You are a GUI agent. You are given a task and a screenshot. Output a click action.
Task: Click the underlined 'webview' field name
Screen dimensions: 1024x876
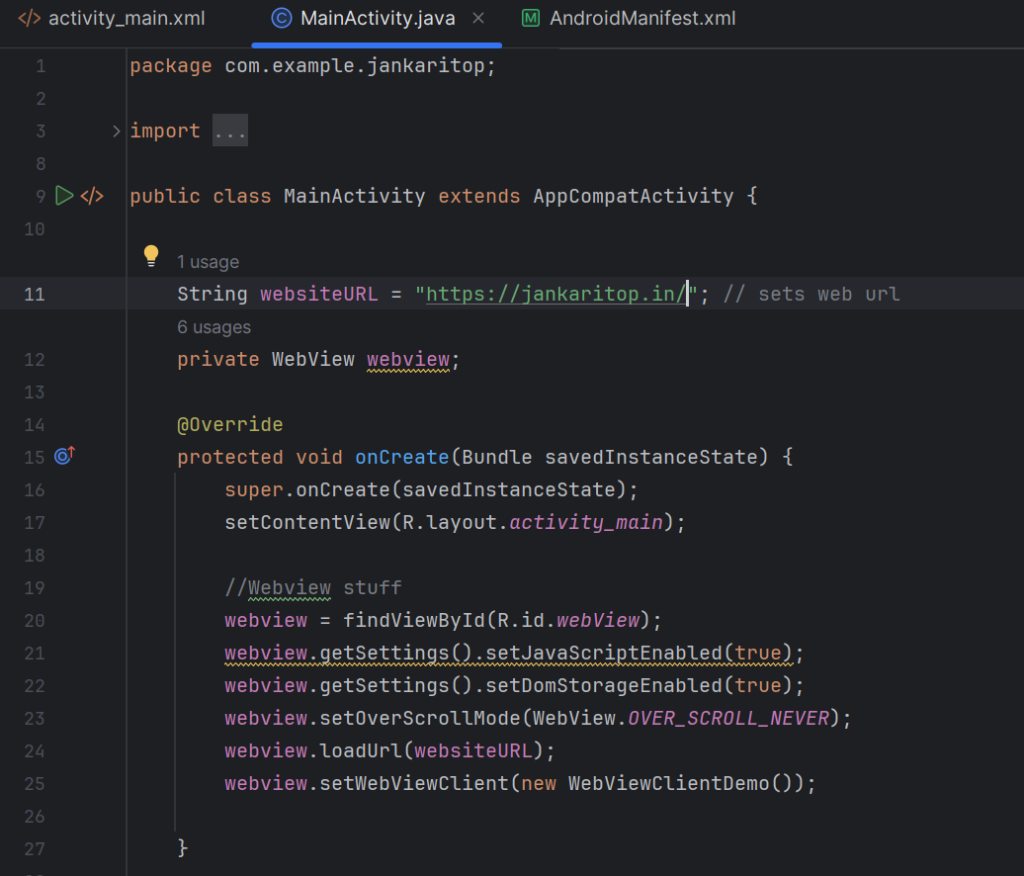point(408,359)
